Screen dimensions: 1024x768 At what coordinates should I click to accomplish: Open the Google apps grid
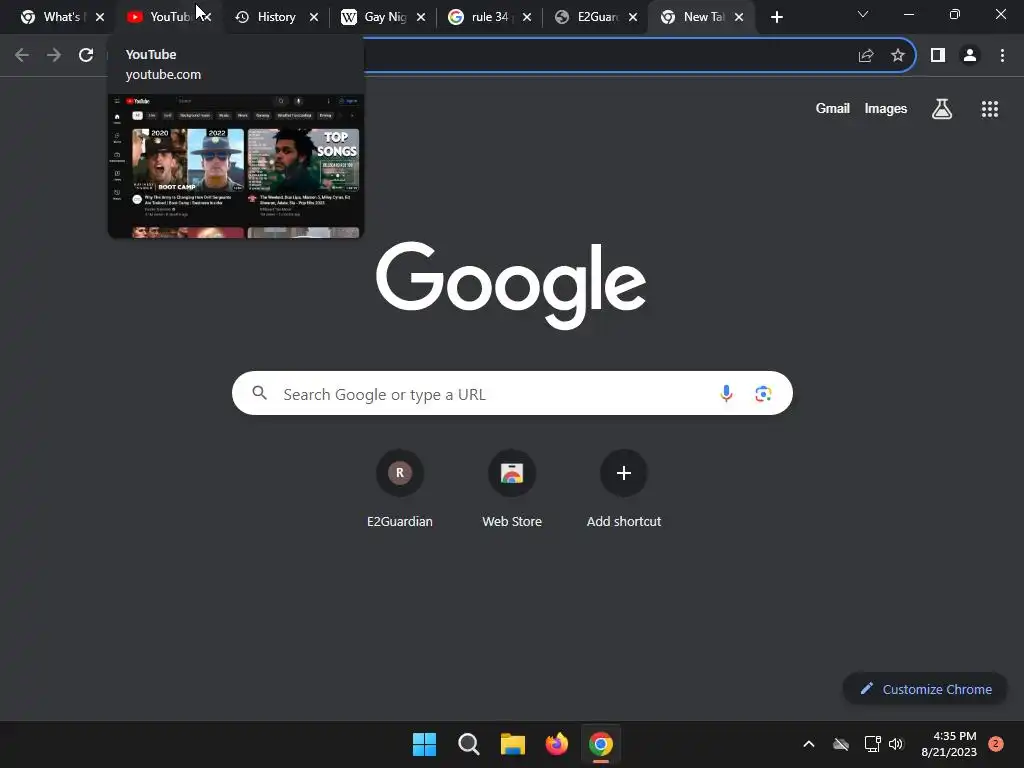click(990, 109)
